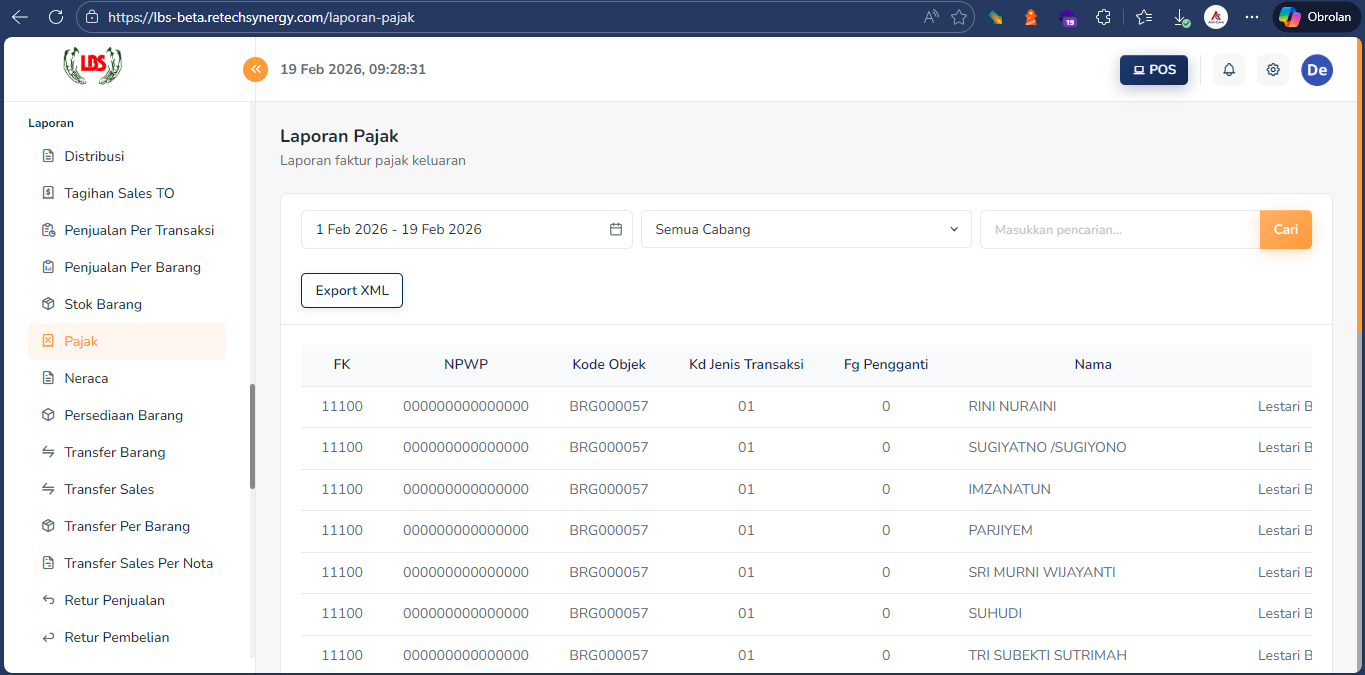Select the IMZANATUN name cell

1009,489
